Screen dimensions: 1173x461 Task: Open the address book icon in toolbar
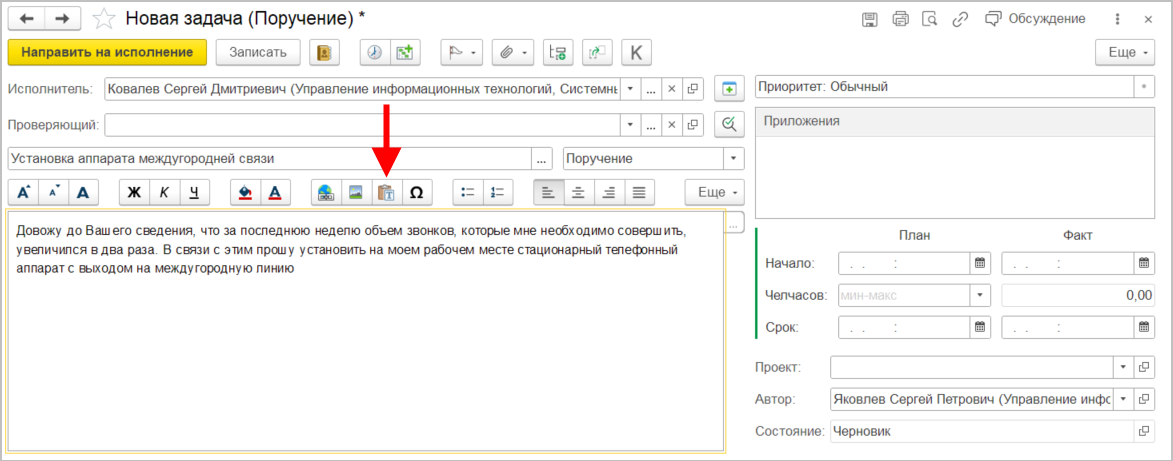[x=325, y=52]
